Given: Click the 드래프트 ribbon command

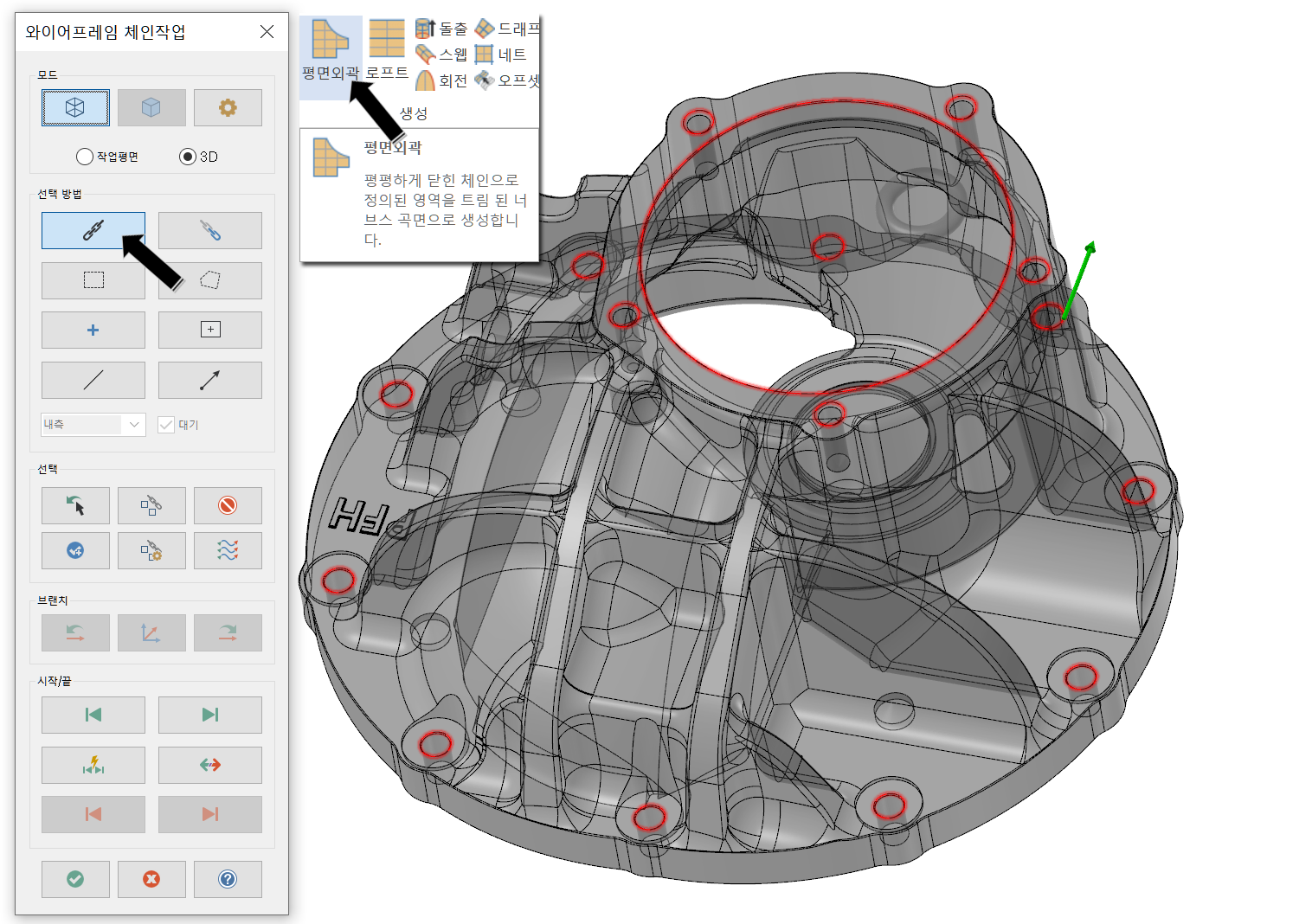Looking at the screenshot, I should tap(507, 29).
